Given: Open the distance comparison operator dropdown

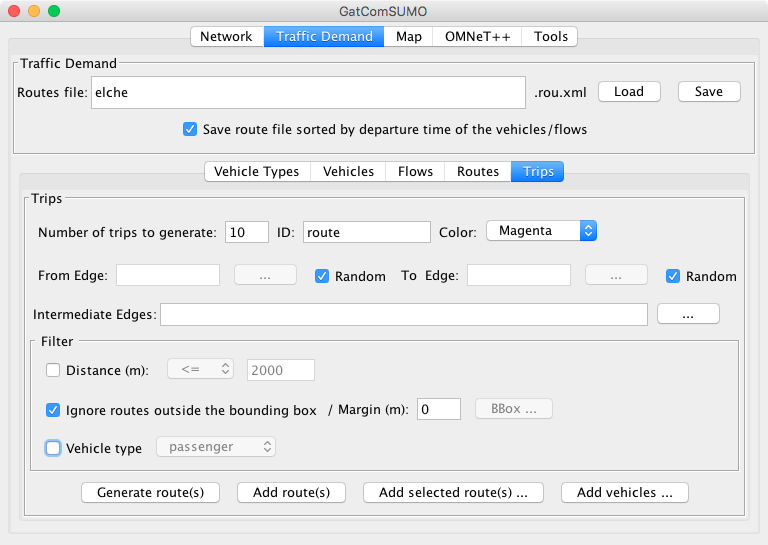Looking at the screenshot, I should tap(201, 370).
